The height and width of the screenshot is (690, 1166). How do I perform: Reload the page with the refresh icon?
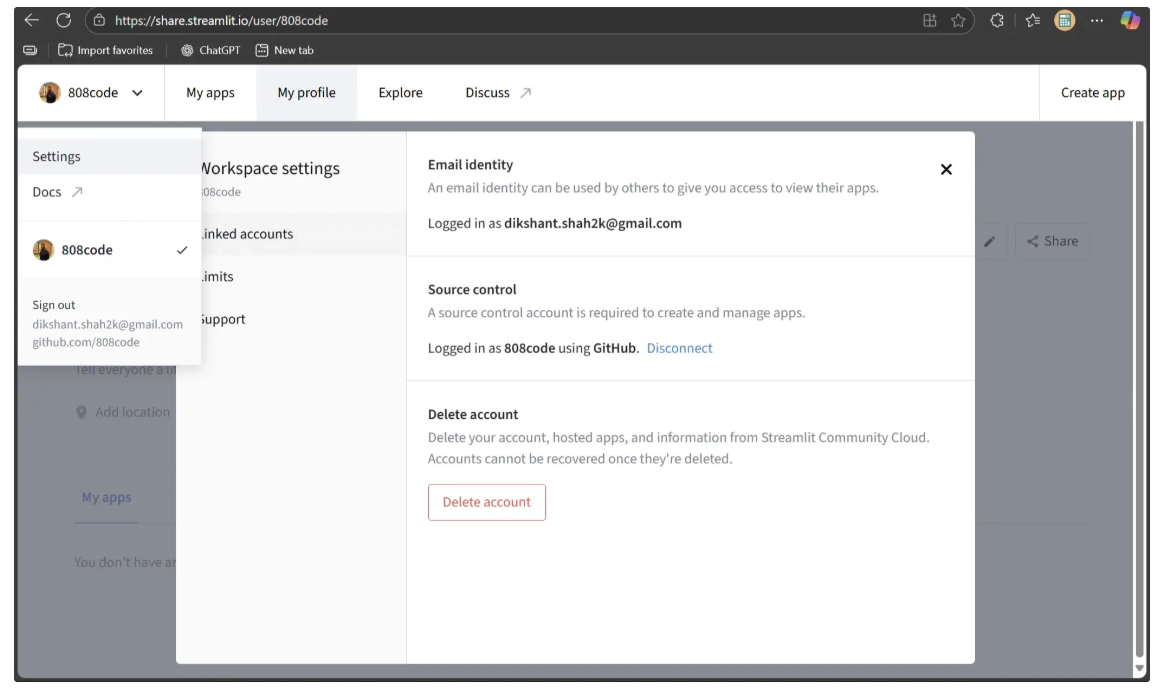tap(64, 20)
